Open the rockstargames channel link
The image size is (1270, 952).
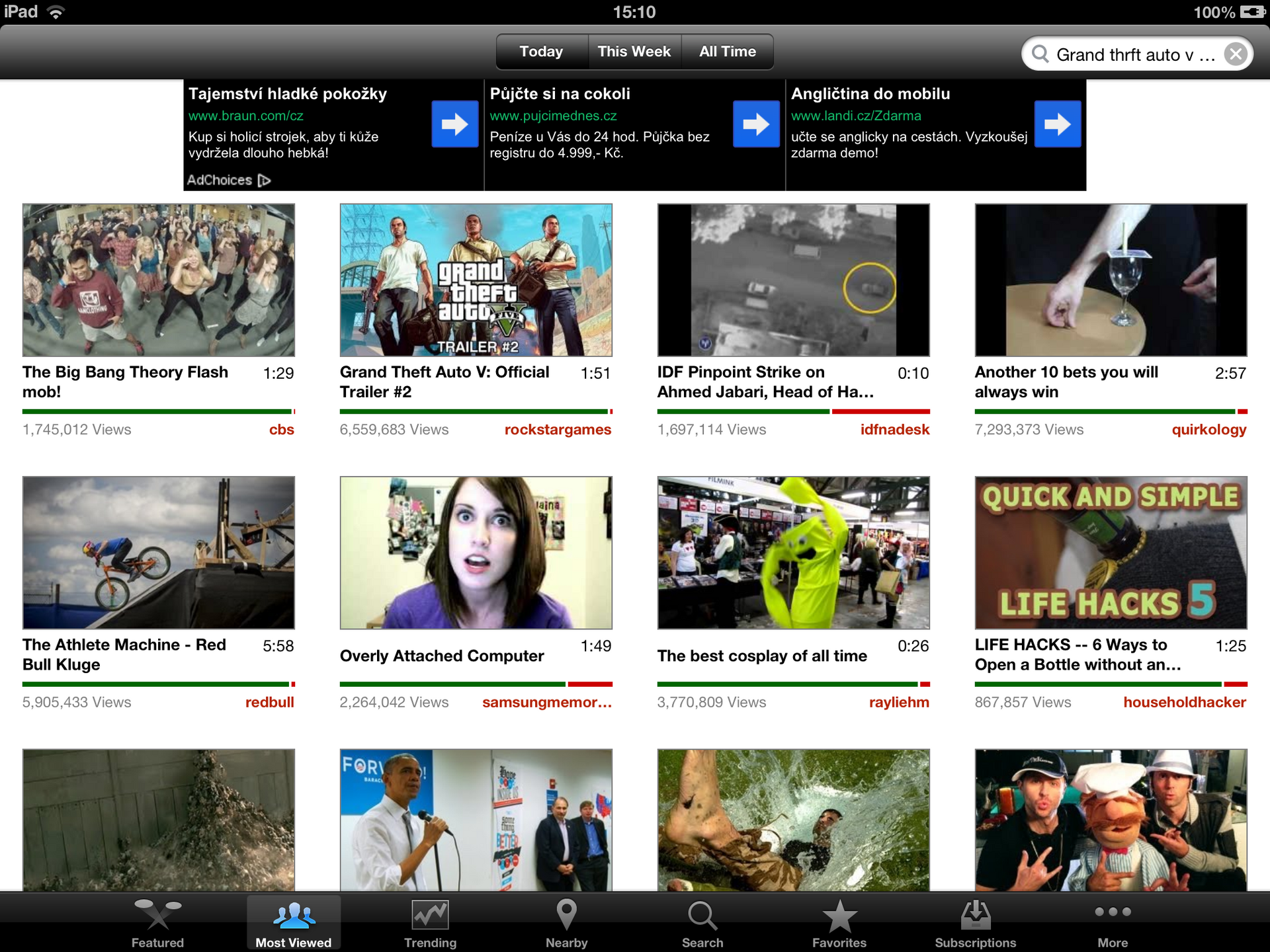pos(558,429)
